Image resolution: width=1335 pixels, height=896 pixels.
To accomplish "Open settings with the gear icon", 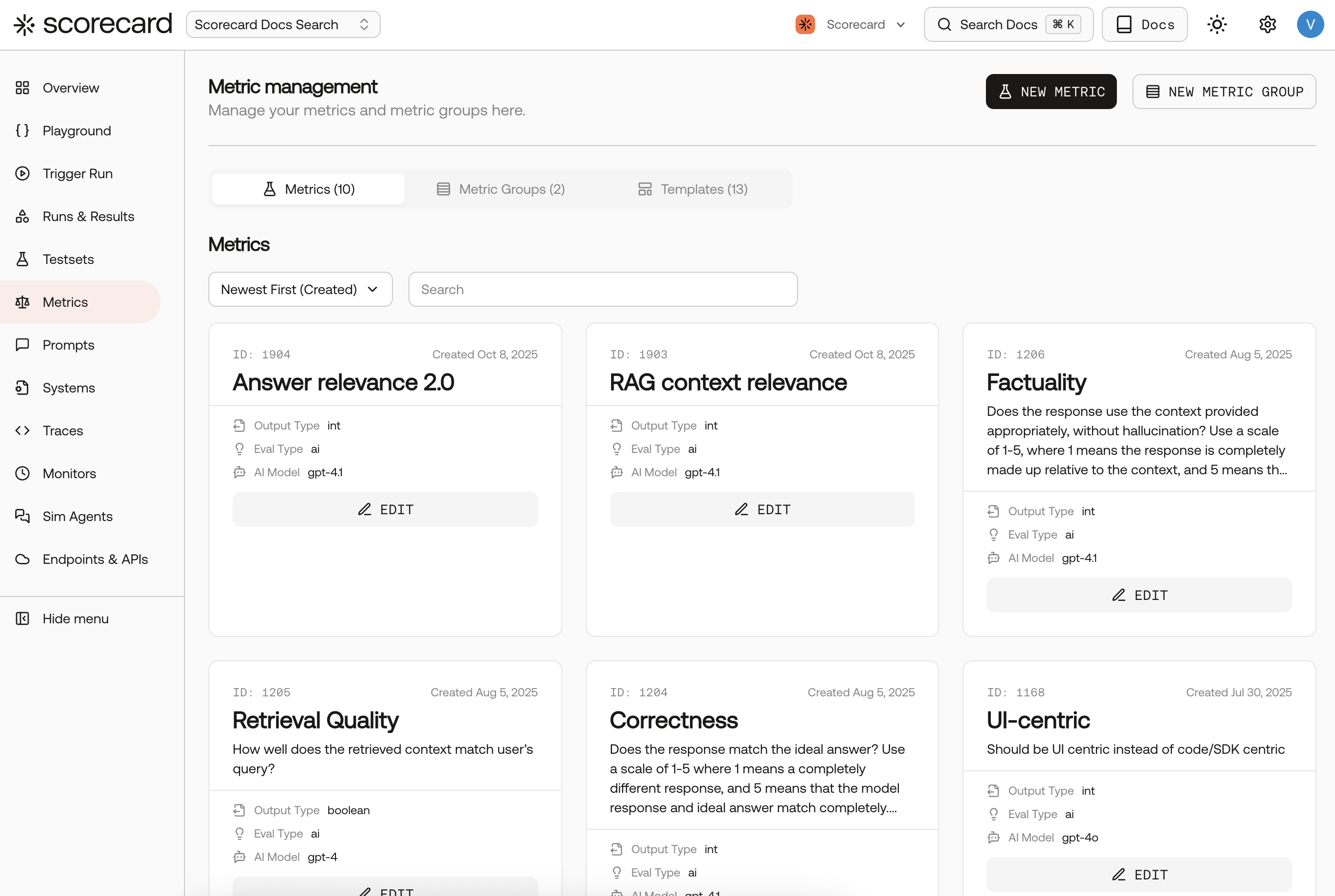I will pyautogui.click(x=1268, y=24).
